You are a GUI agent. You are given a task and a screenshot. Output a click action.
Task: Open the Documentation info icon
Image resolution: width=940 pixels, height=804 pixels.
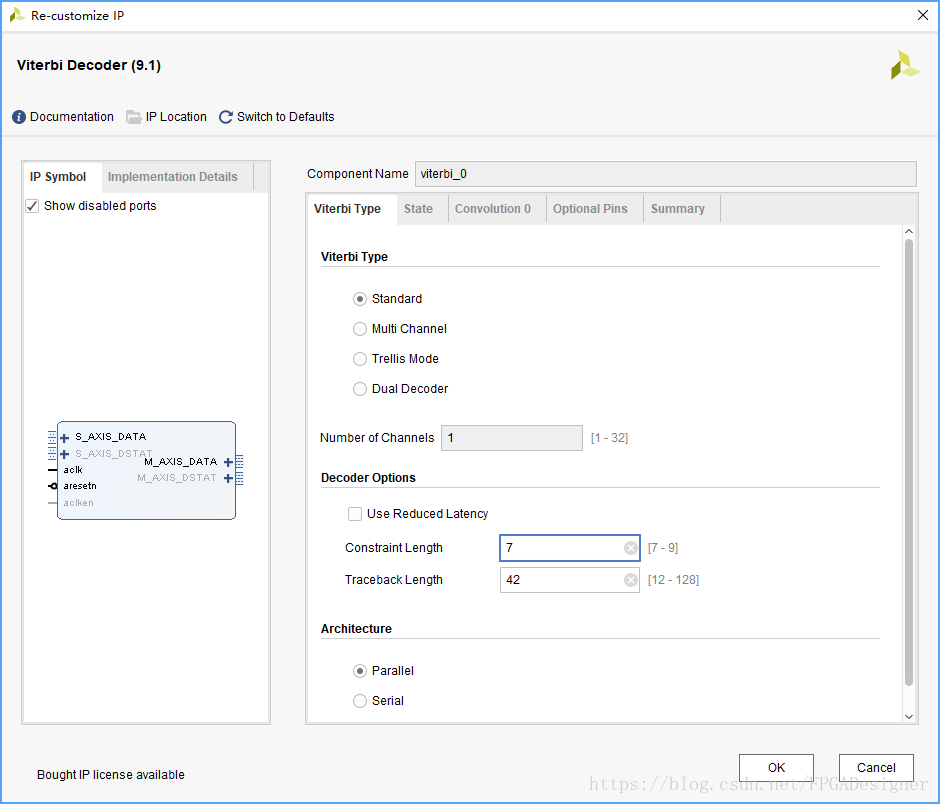click(x=19, y=117)
